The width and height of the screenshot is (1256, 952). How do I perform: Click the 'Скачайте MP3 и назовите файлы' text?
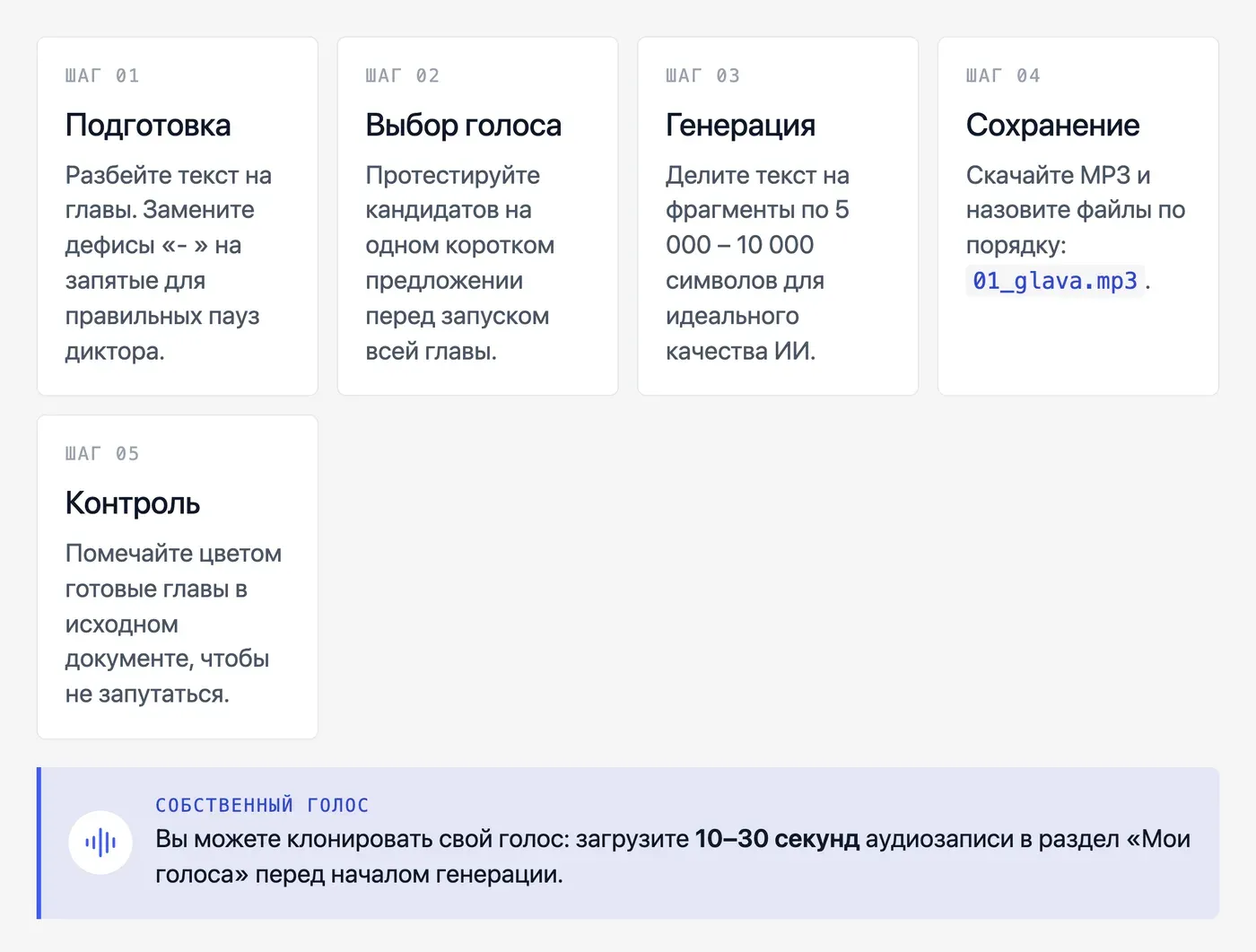tap(1076, 210)
